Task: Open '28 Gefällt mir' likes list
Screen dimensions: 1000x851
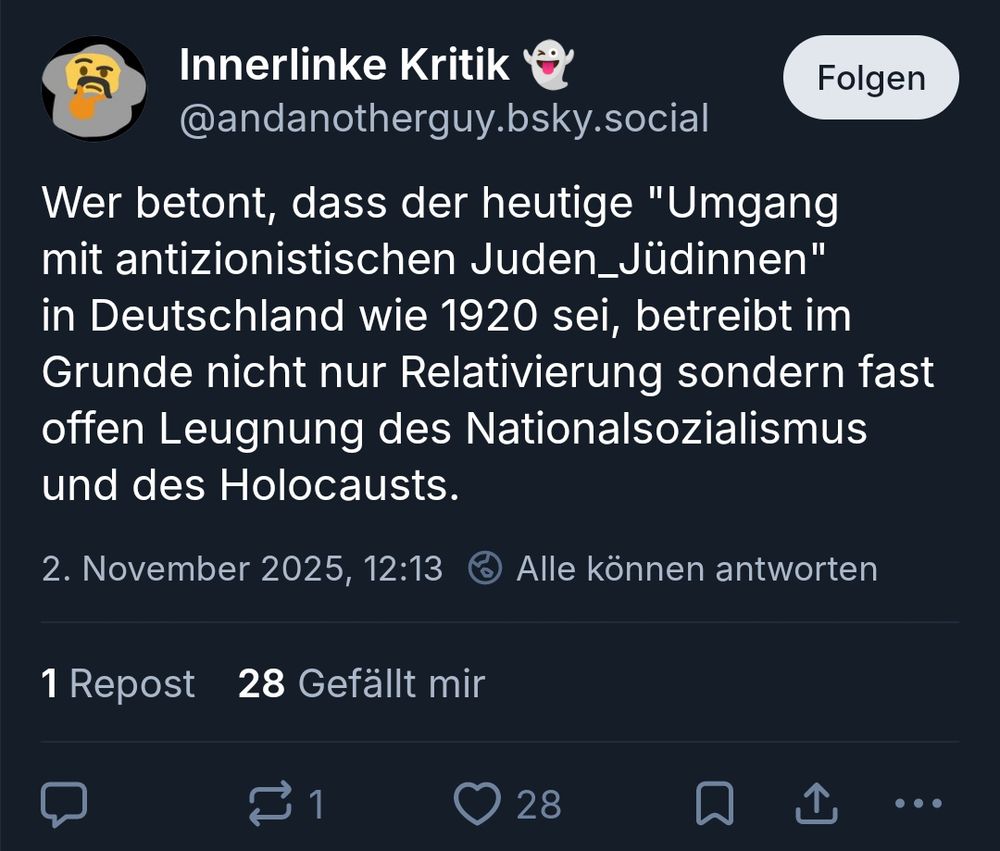Action: pyautogui.click(x=360, y=683)
